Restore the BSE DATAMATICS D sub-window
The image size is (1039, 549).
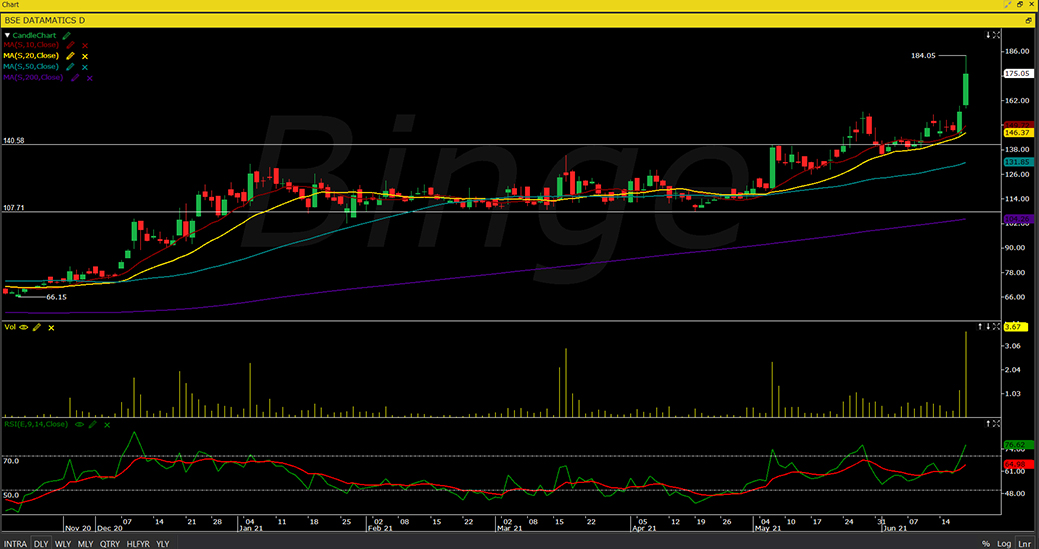[1028, 21]
